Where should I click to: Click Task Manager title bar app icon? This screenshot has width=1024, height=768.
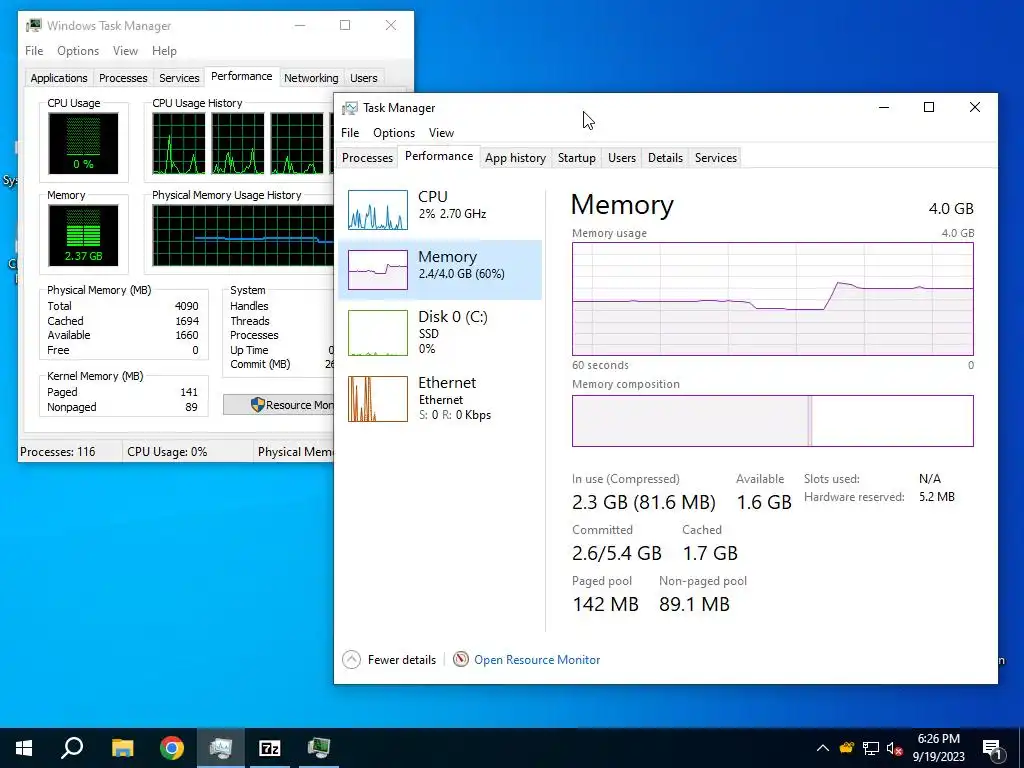tap(350, 108)
